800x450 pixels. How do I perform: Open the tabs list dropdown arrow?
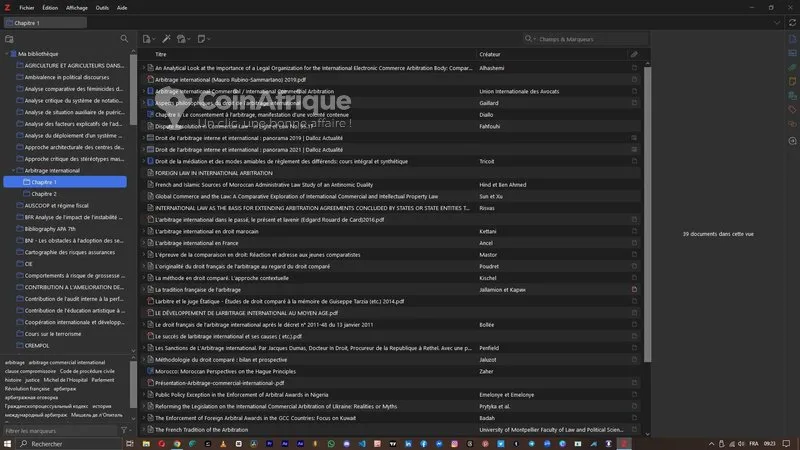point(778,21)
